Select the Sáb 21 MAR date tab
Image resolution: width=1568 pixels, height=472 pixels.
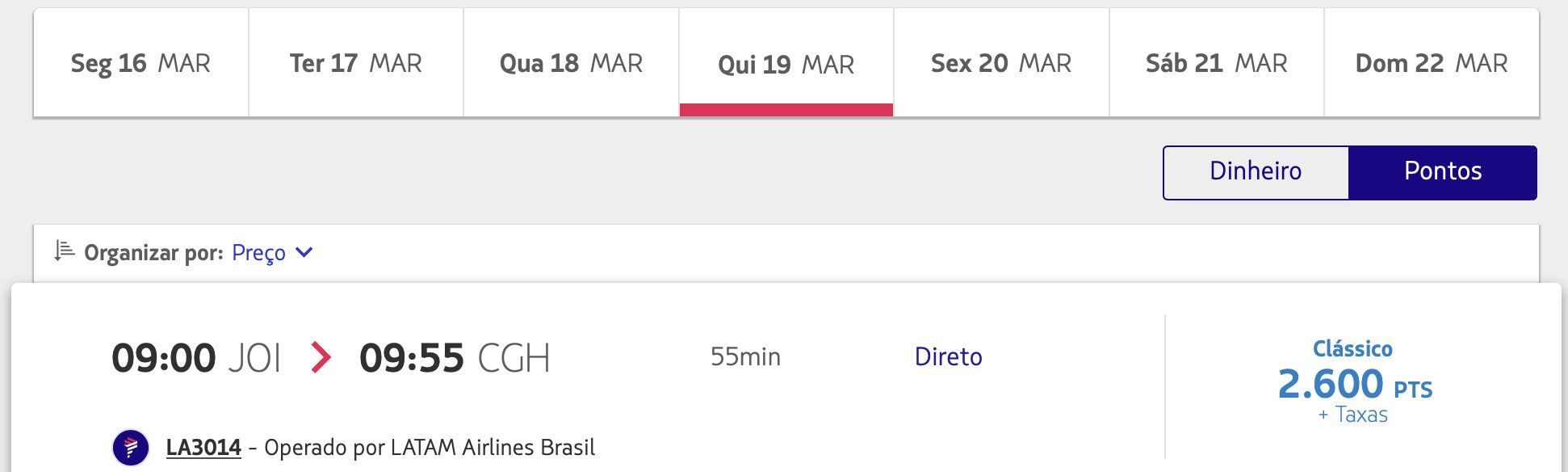1217,63
